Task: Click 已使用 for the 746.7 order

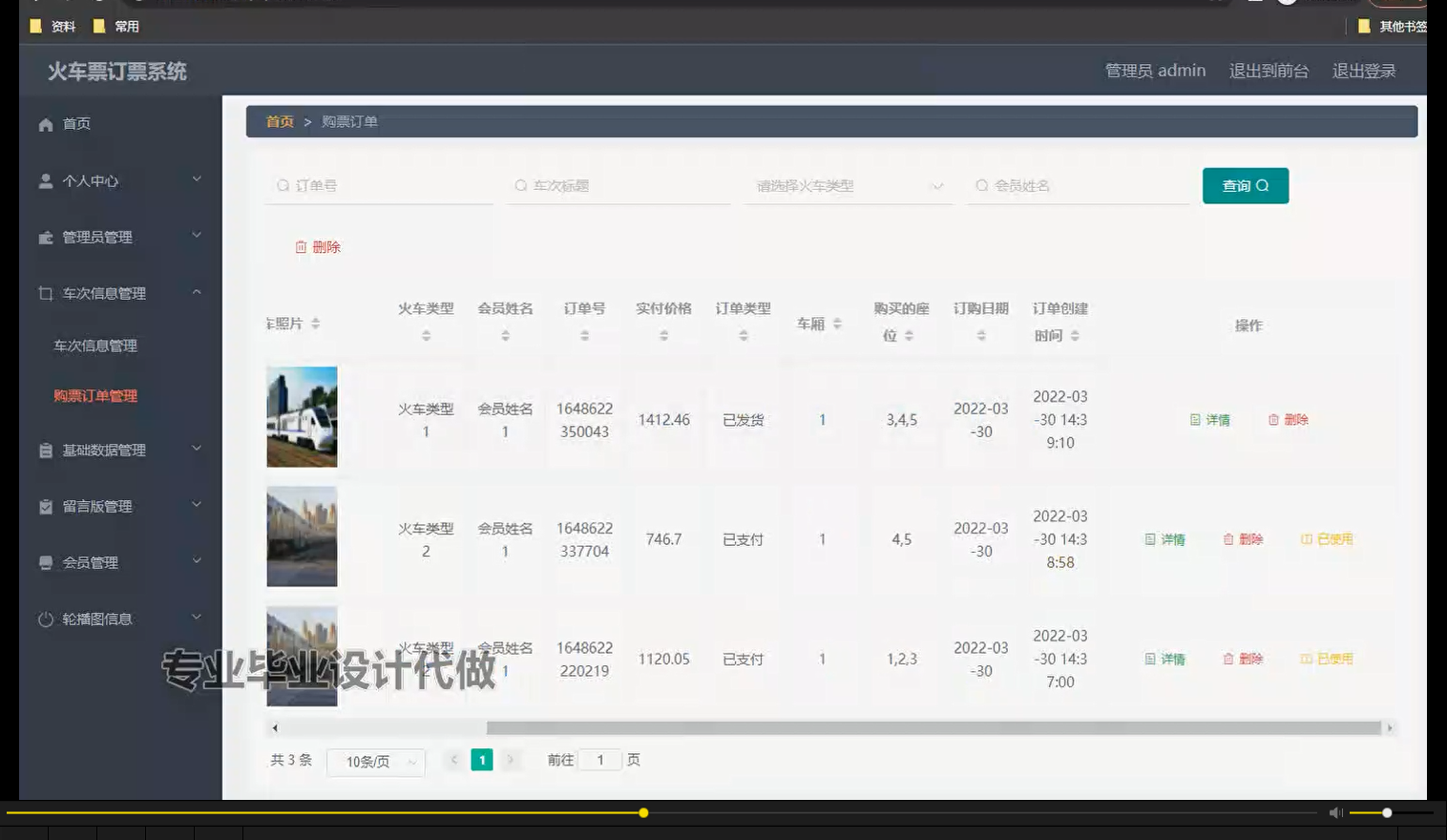Action: 1328,539
